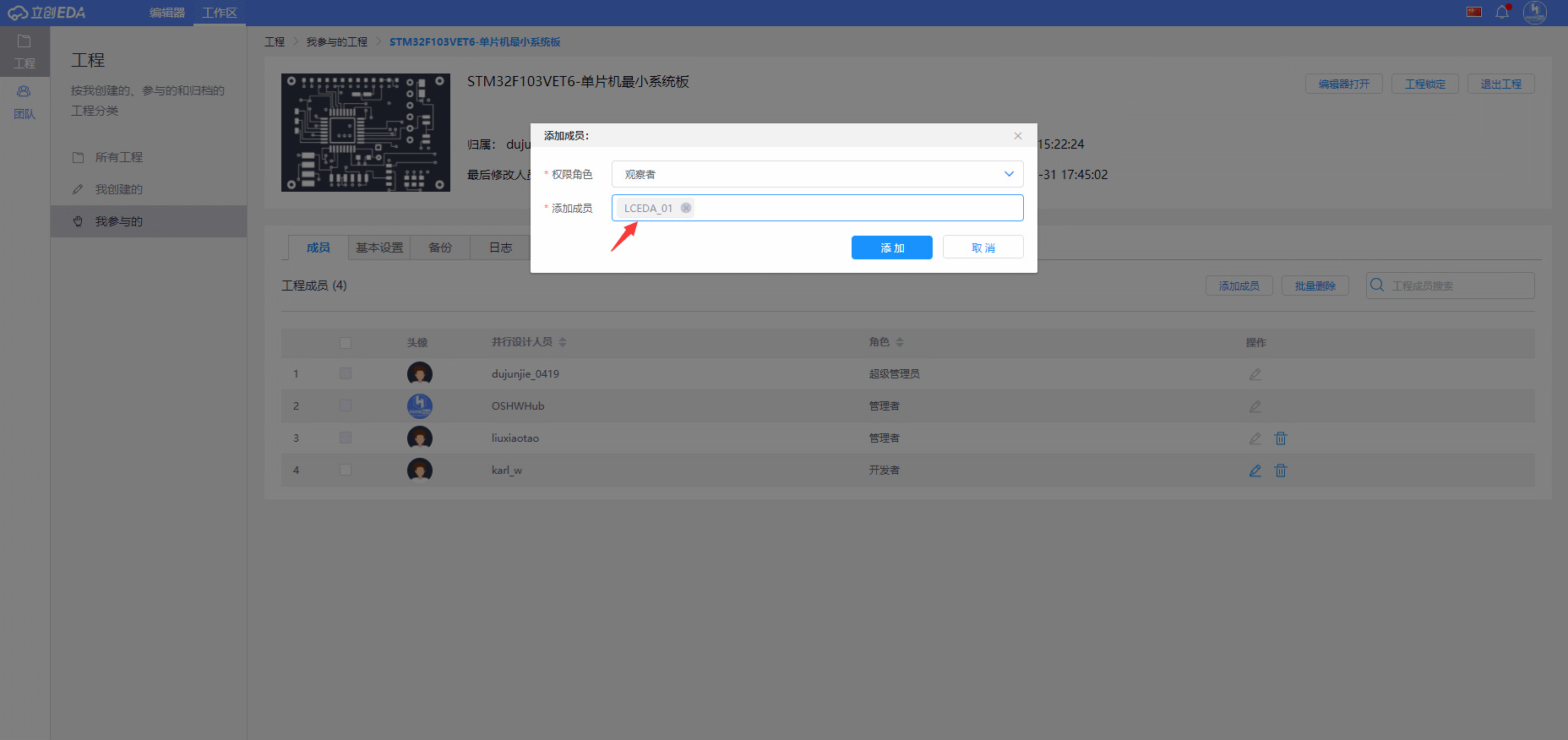The image size is (1568, 740).
Task: Click member name dujunjie_0419
Action: 525,374
